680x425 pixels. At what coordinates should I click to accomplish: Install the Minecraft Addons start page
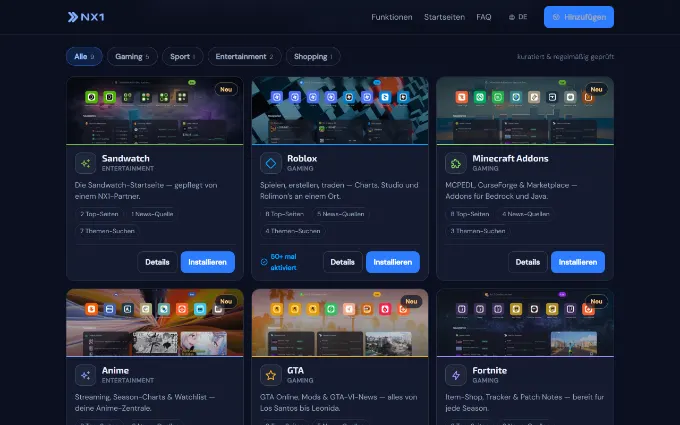click(x=578, y=262)
